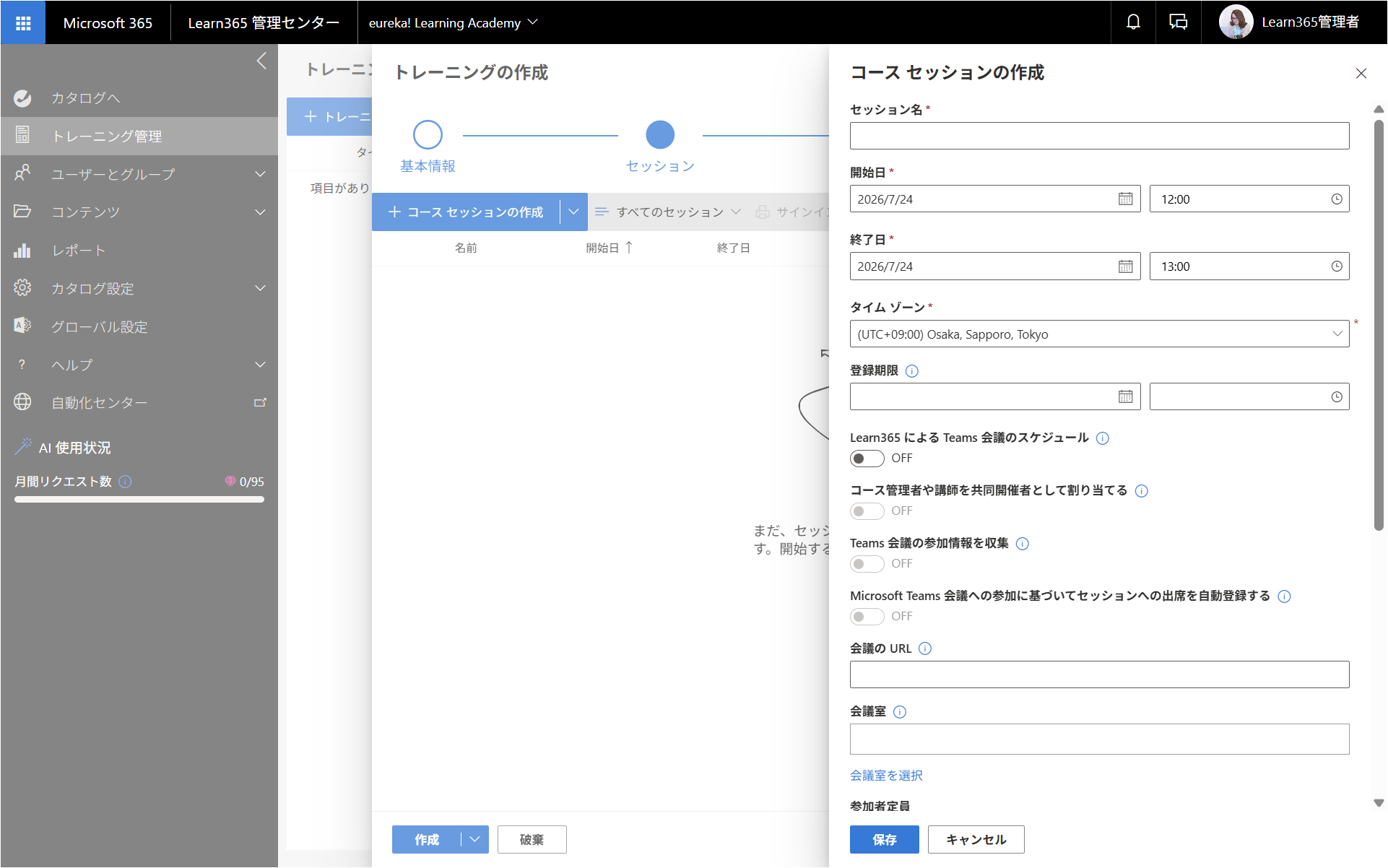This screenshot has height=868, width=1388.
Task: Click Learn365 管理センター in the top bar
Action: point(264,22)
